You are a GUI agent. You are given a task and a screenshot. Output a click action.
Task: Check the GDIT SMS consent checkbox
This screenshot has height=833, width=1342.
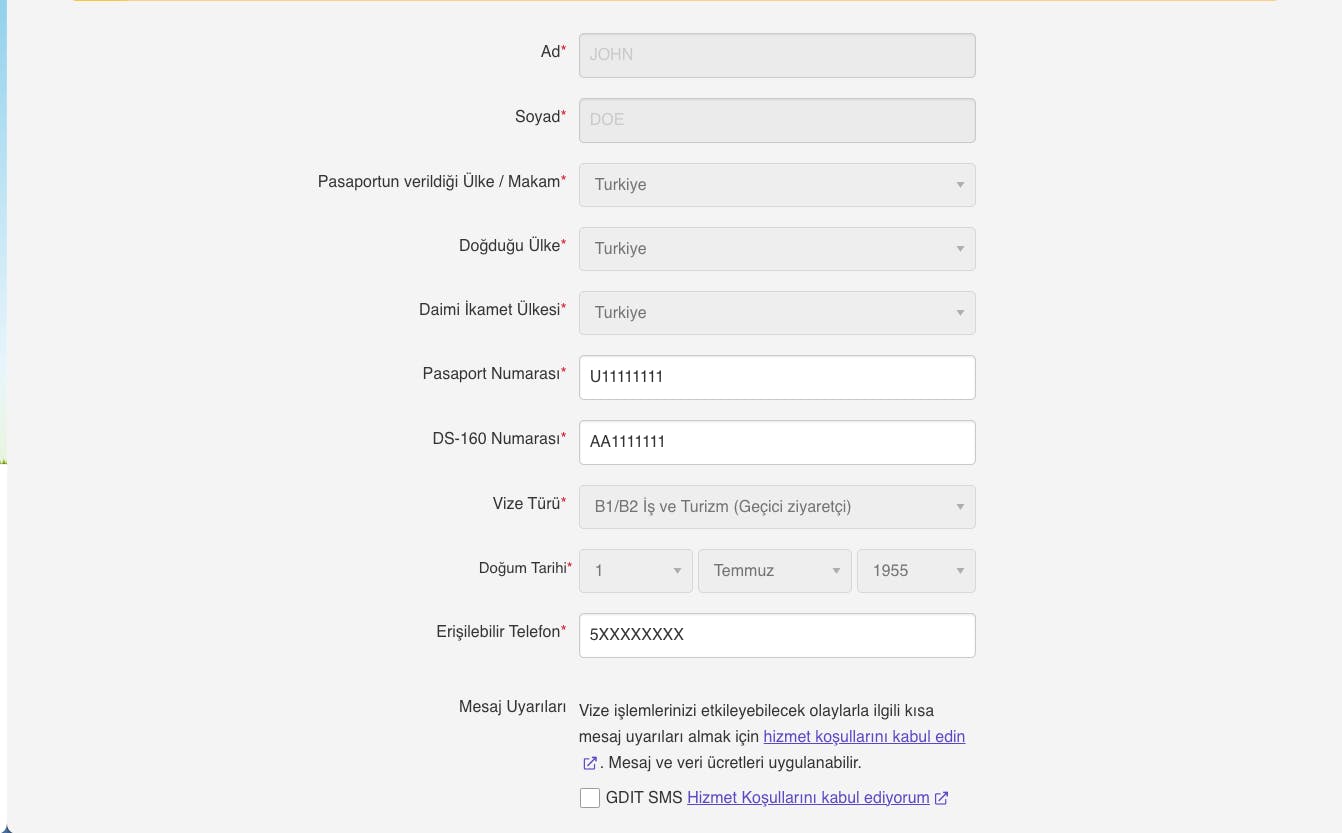click(x=590, y=798)
